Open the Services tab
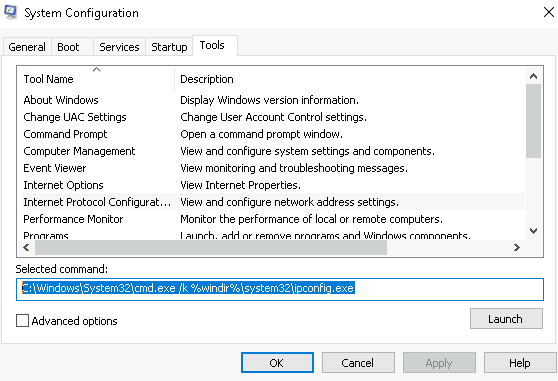Image resolution: width=558 pixels, height=381 pixels. point(119,47)
